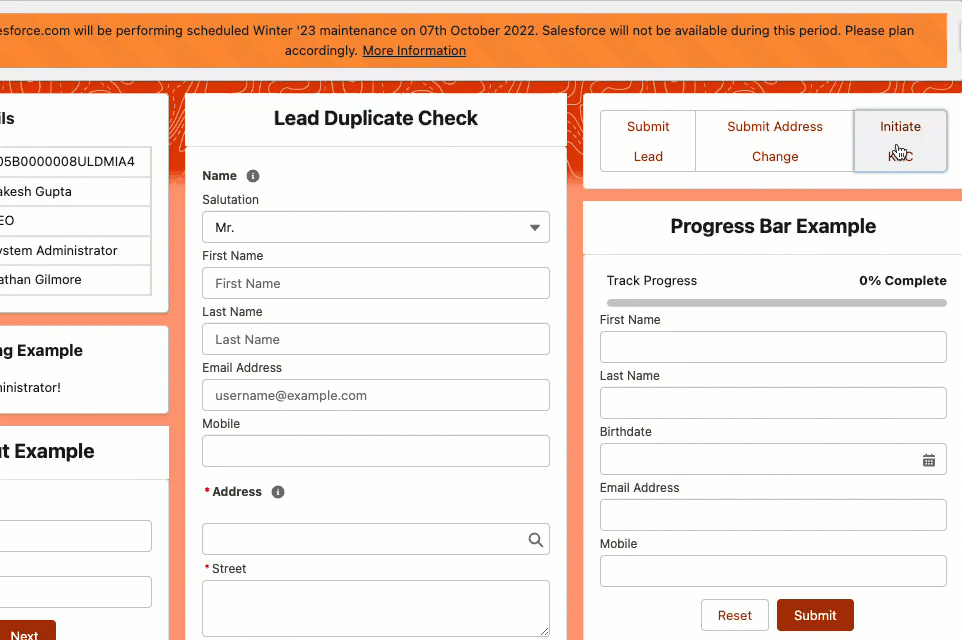Screen dimensions: 962x640
Task: Click the Submit Address Change button
Action: [774, 141]
